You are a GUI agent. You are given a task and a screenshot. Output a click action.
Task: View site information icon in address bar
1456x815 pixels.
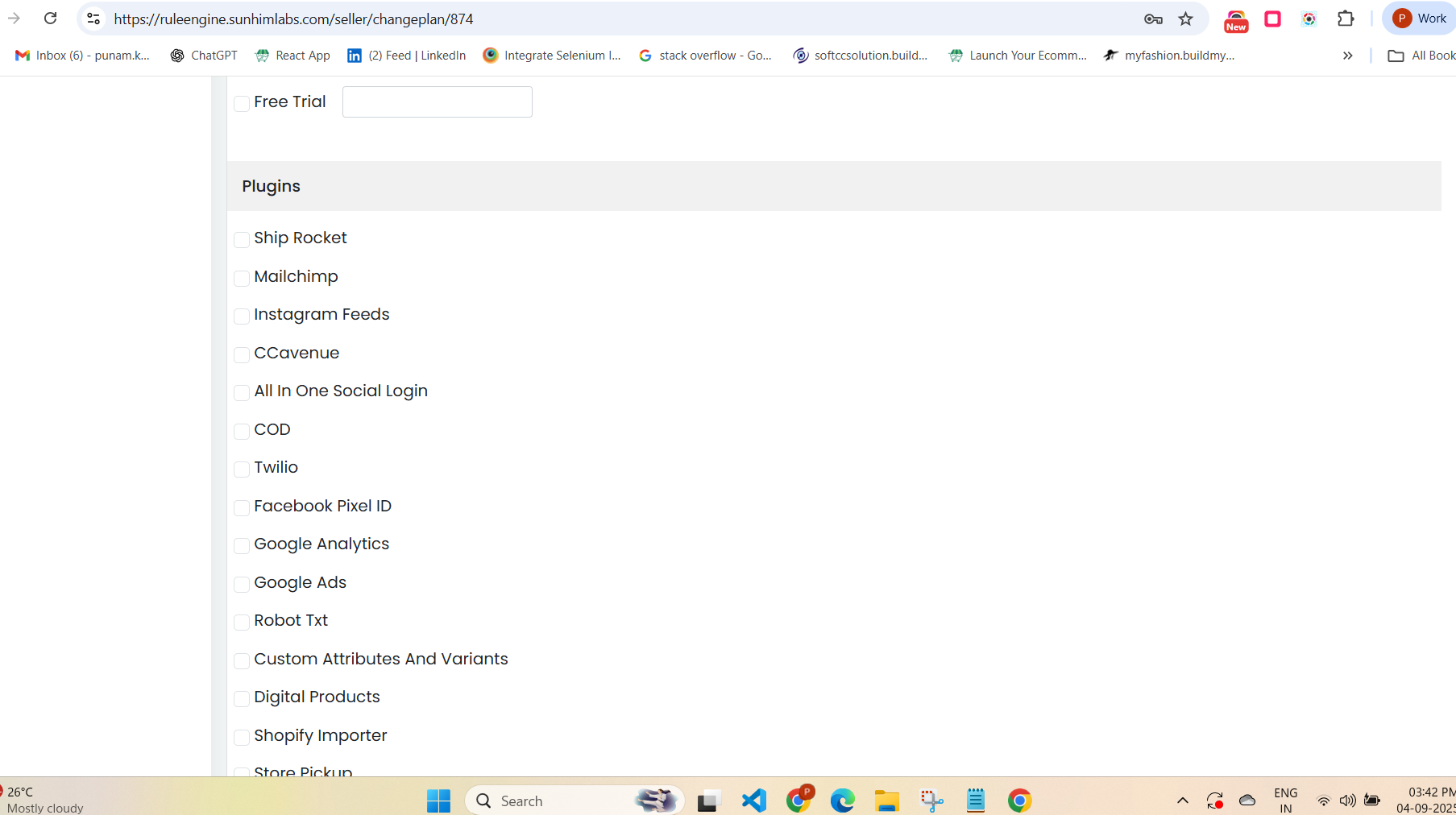pyautogui.click(x=93, y=19)
